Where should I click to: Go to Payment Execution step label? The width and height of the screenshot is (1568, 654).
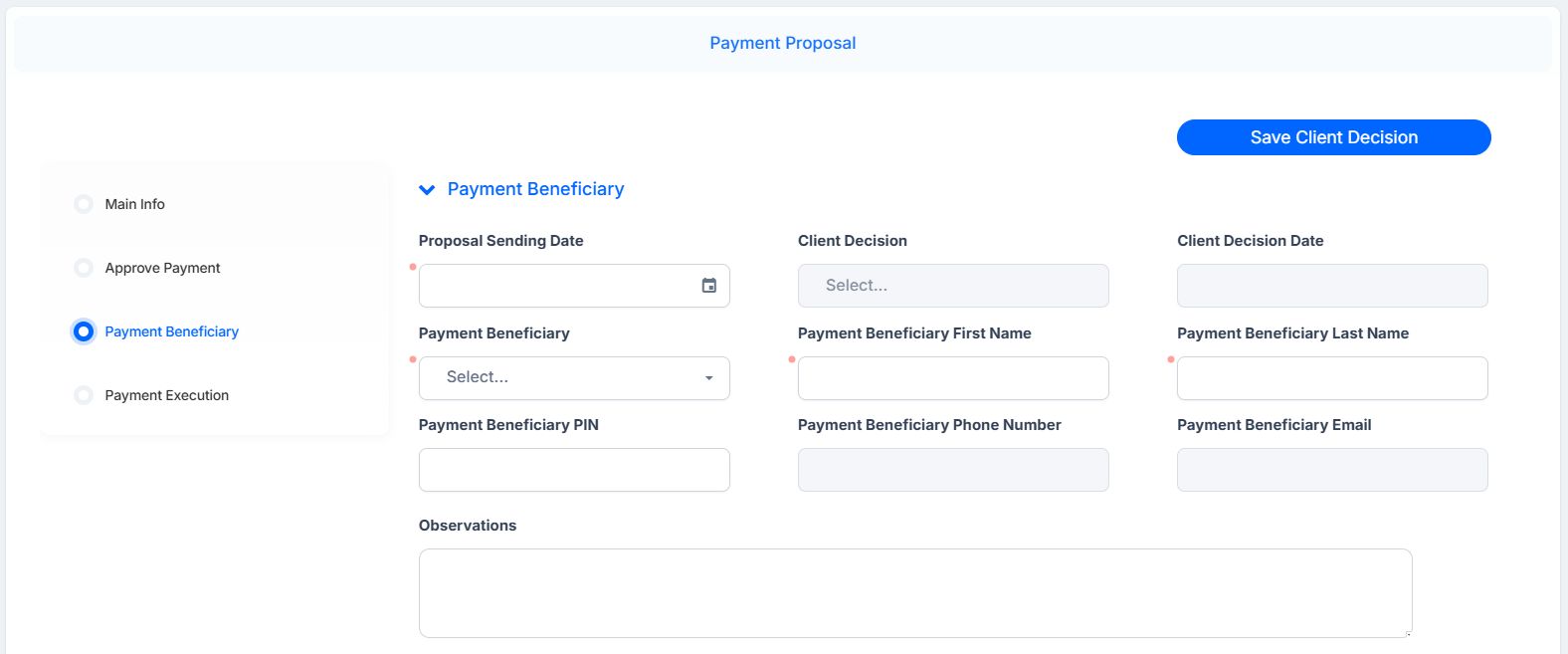click(x=167, y=395)
